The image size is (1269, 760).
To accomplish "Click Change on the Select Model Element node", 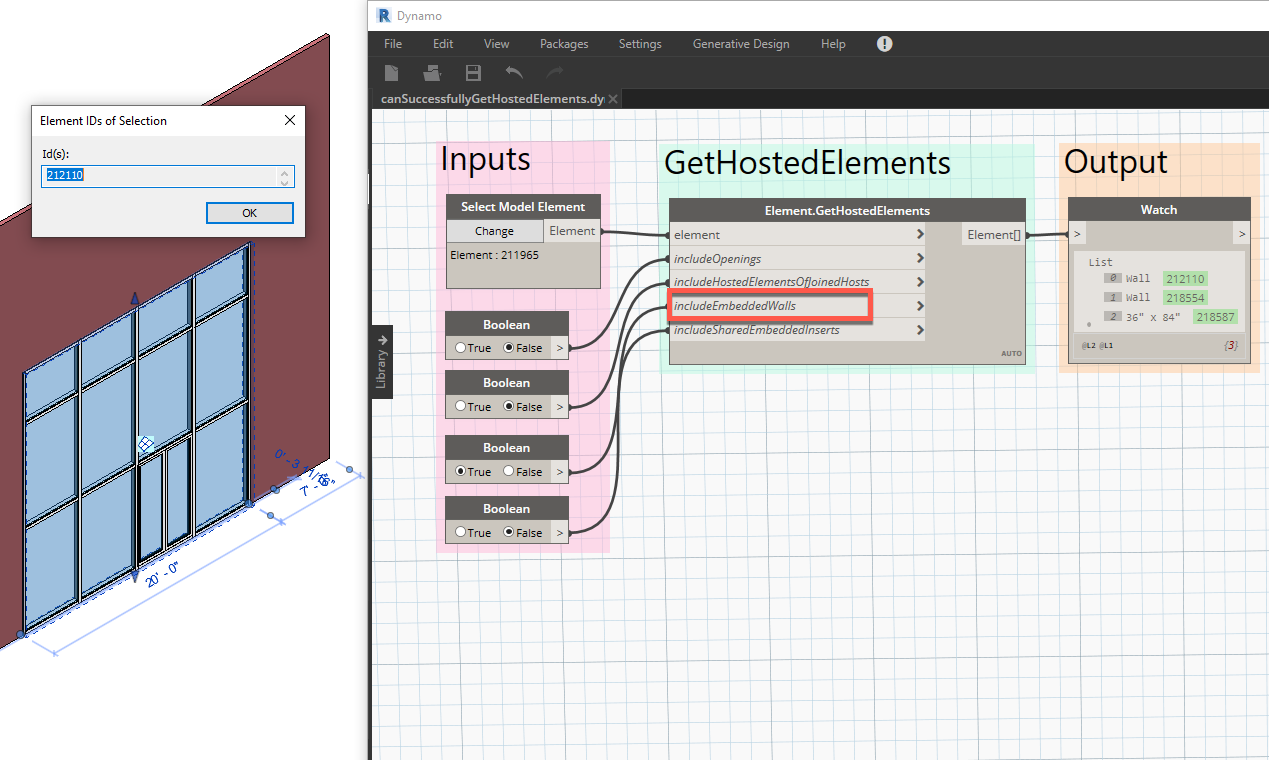I will click(x=494, y=230).
